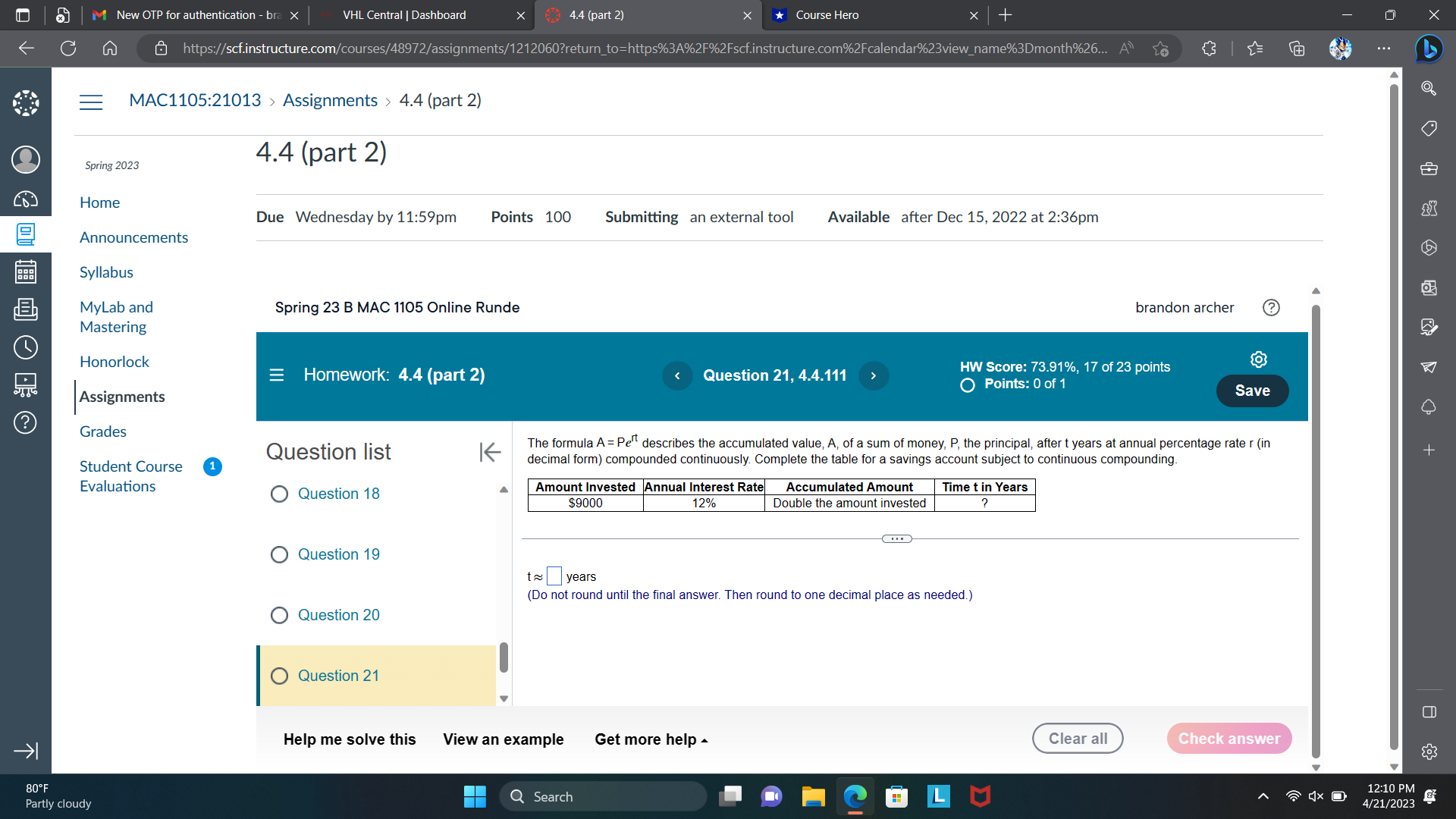Open course navigation hamburger menu
Screen dimensions: 1456x819
(x=91, y=102)
